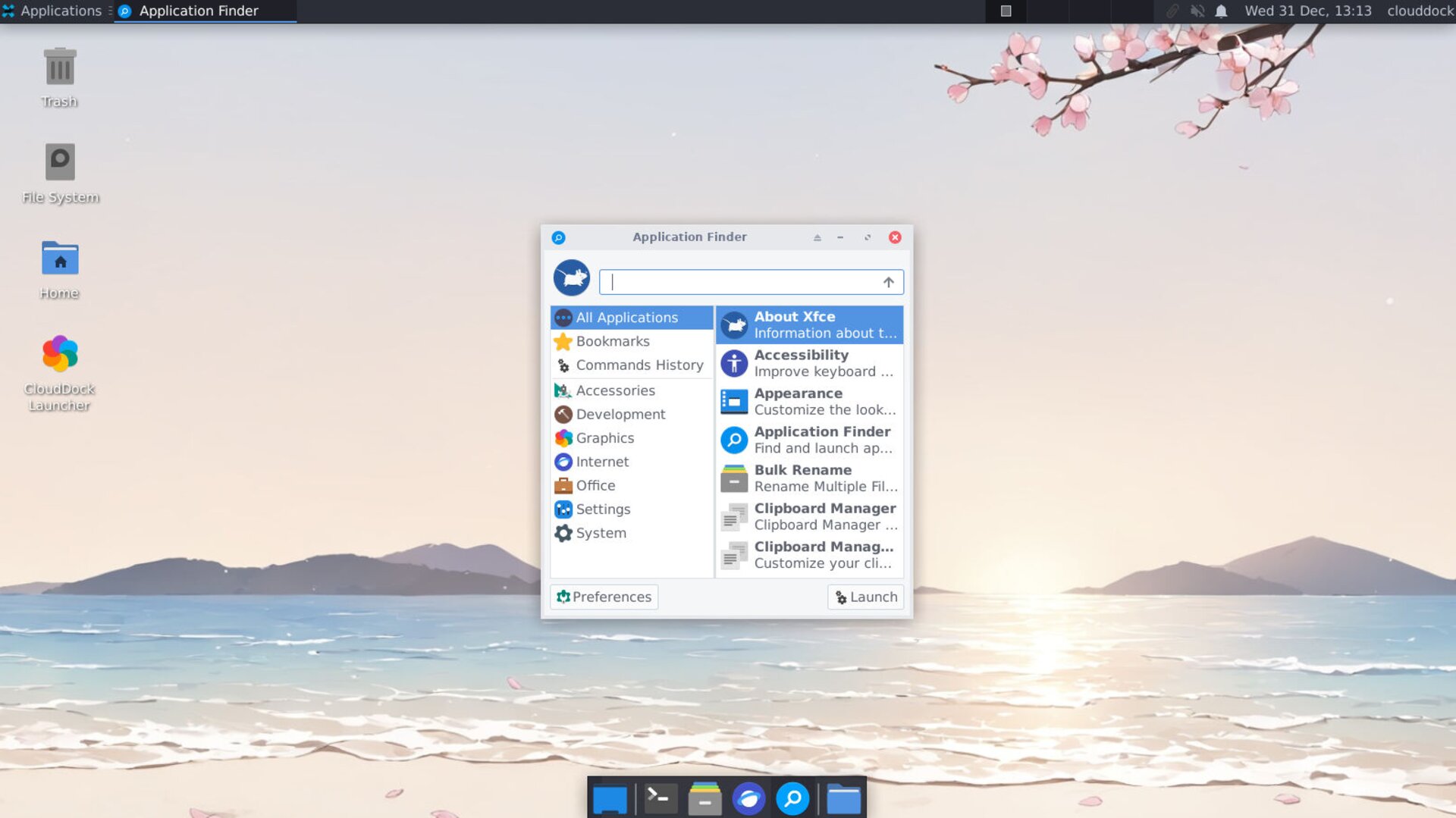This screenshot has height=818, width=1456.
Task: Select the Bookmarks category
Action: coord(613,341)
